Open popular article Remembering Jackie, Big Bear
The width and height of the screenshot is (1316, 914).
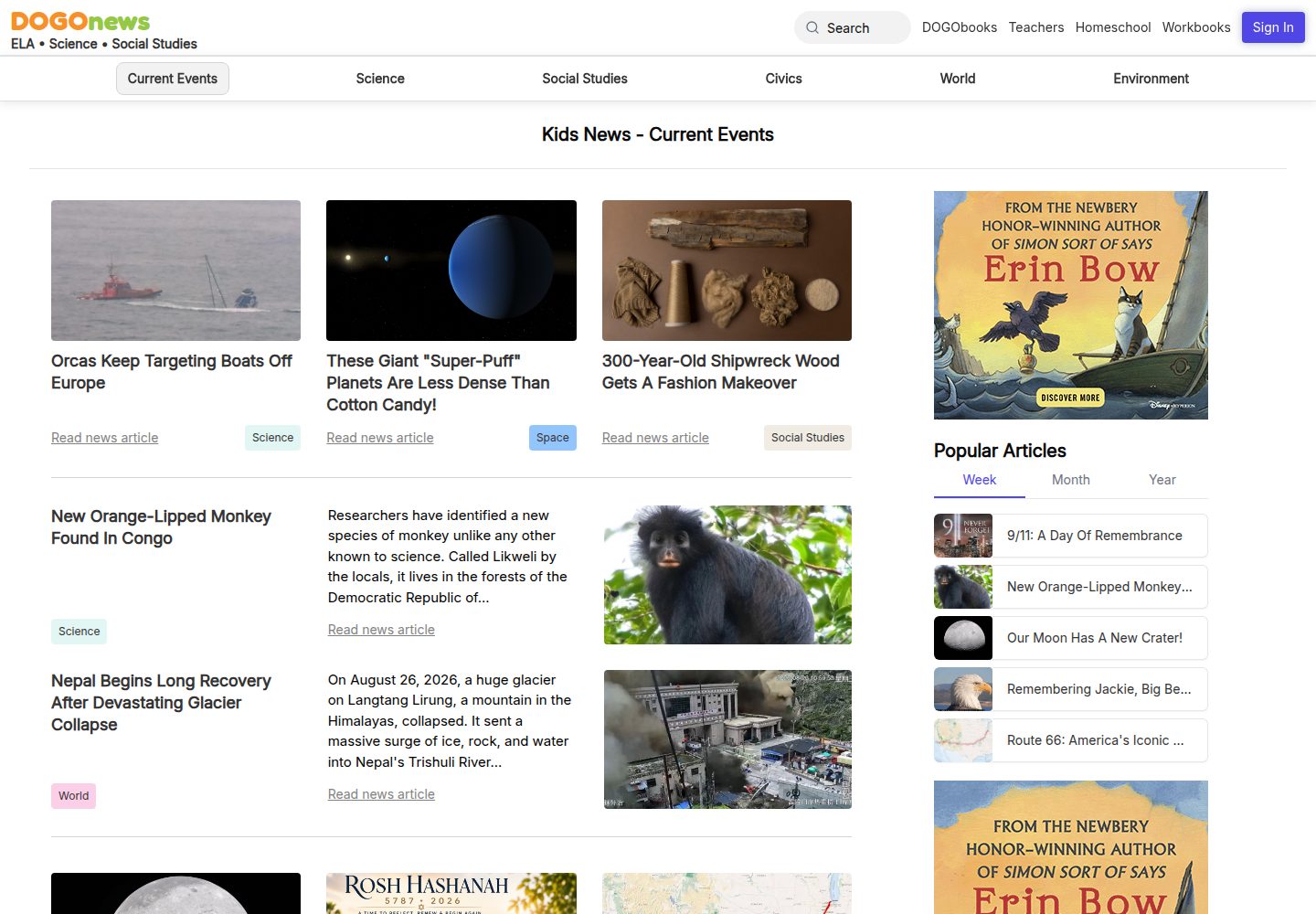pos(1099,689)
